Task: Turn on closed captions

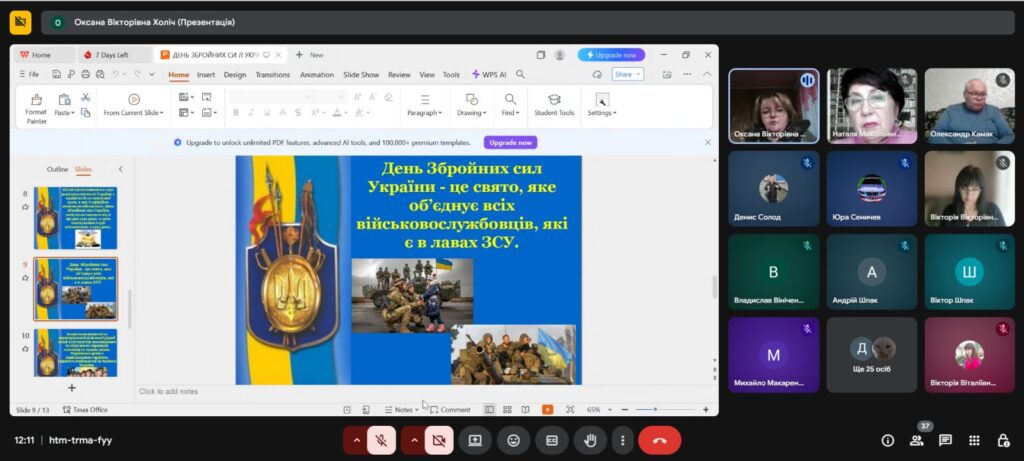Action: click(551, 440)
